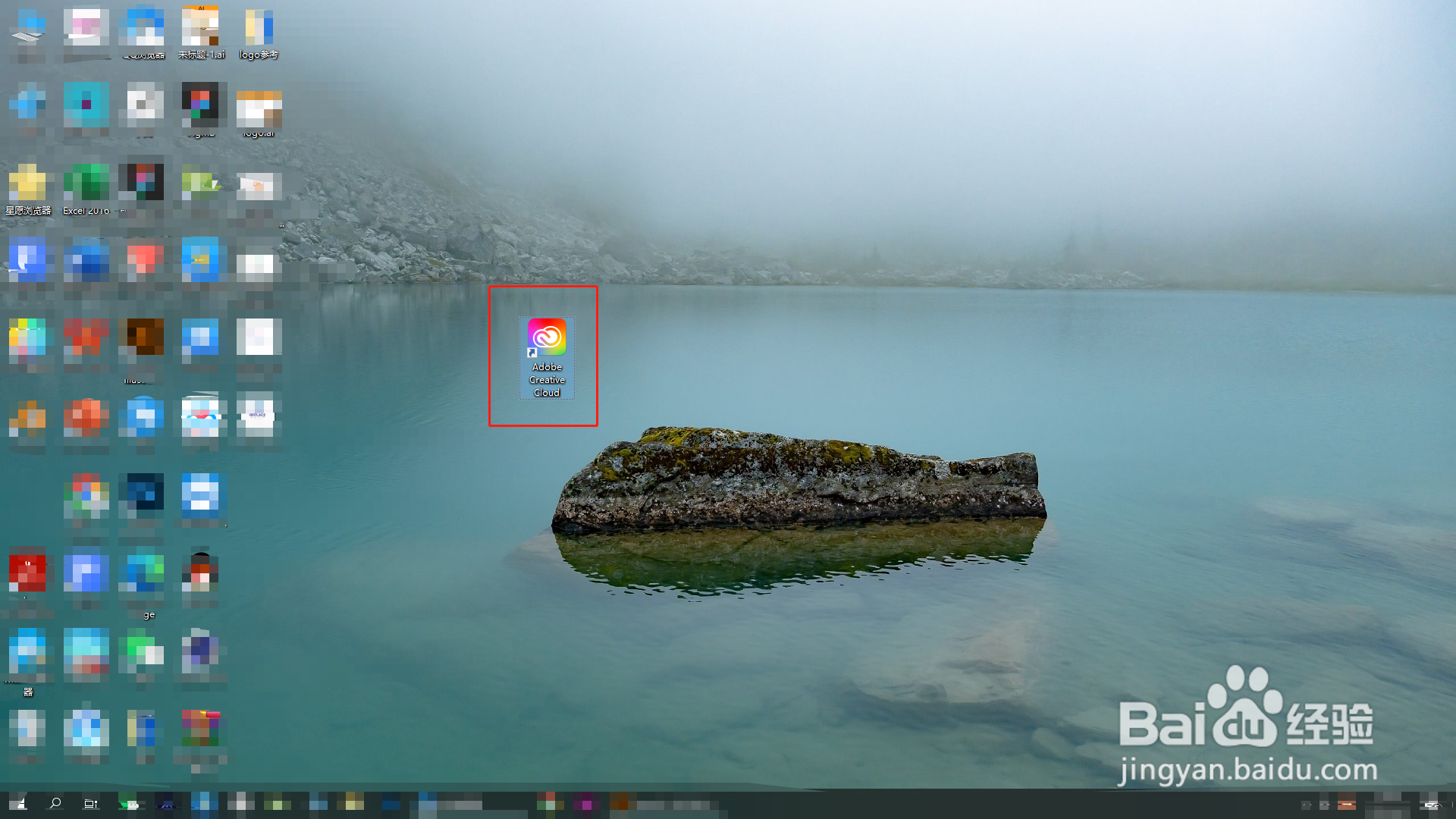Open the Adobe Creative Cloud shortcut
The height and width of the screenshot is (819, 1456).
tap(547, 337)
